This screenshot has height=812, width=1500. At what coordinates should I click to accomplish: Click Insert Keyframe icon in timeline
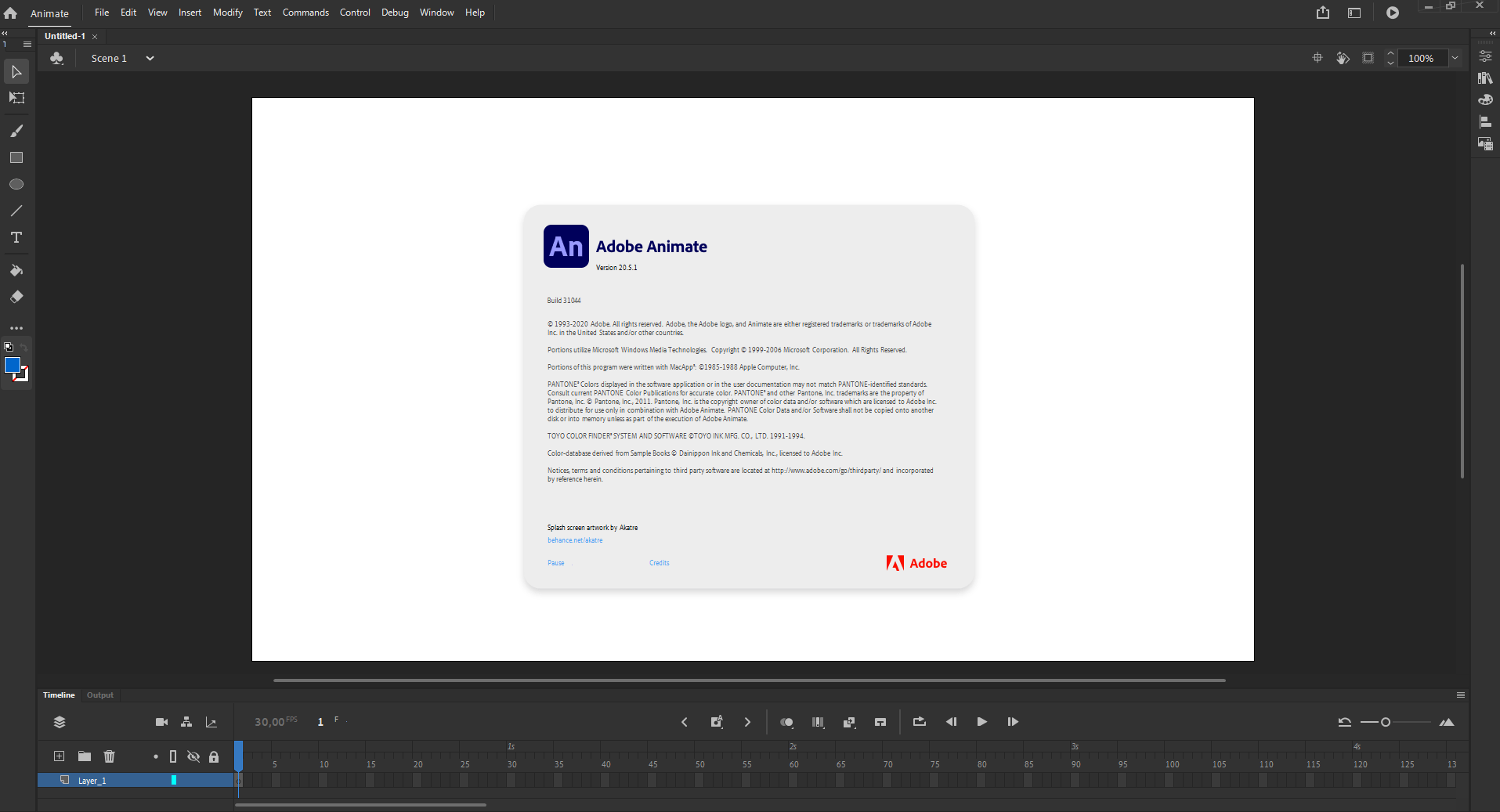(716, 722)
